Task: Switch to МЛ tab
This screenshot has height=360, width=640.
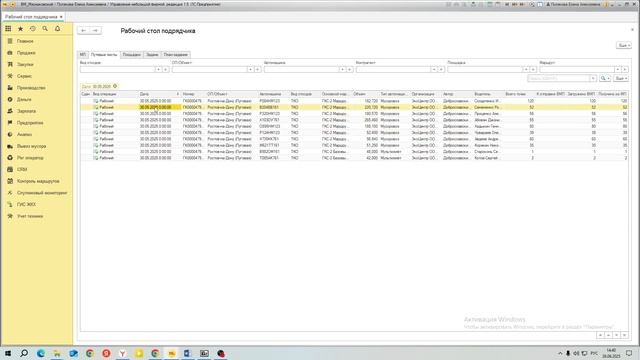Action: point(83,55)
